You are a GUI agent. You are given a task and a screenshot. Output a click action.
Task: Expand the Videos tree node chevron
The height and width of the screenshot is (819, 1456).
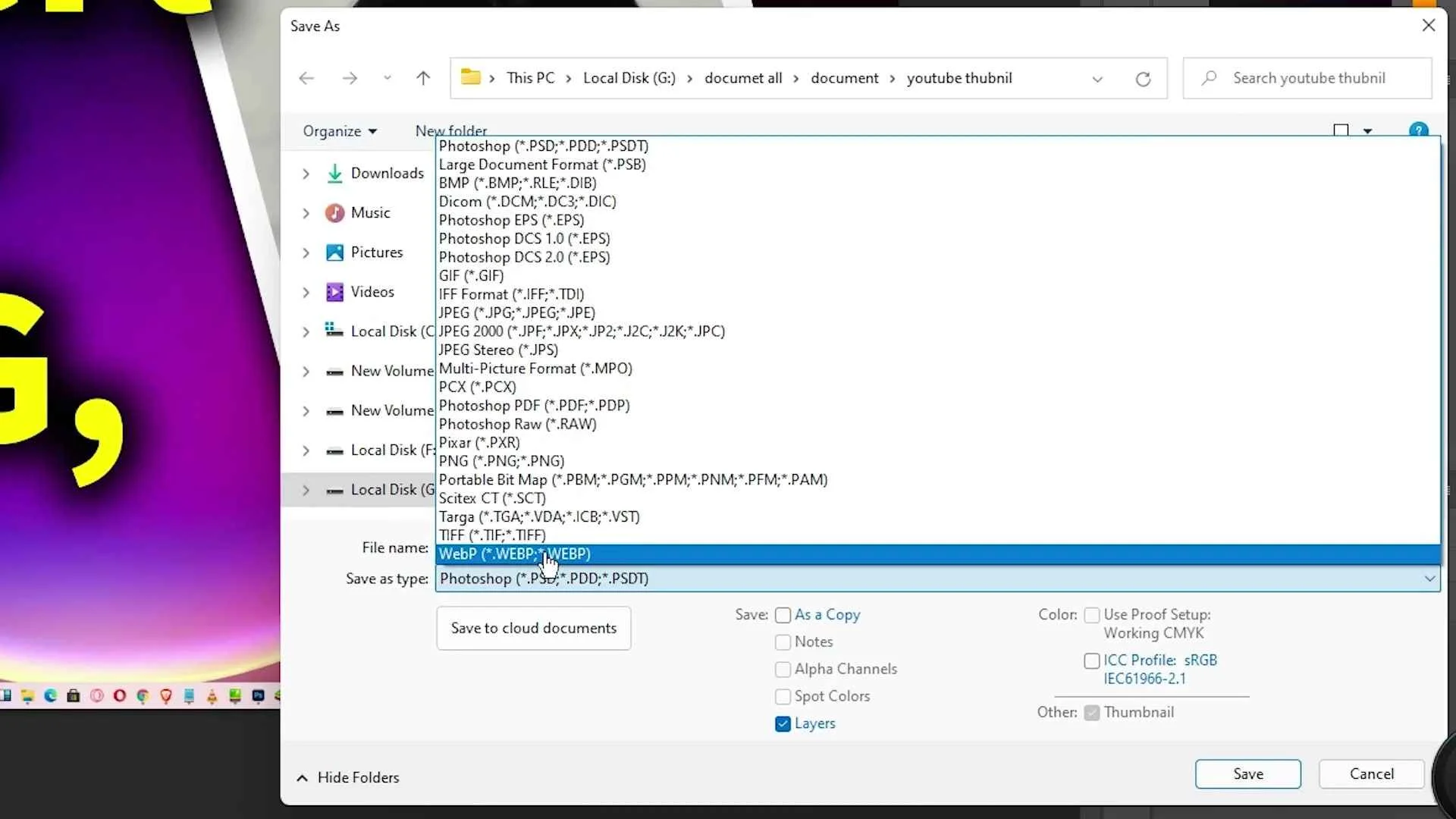(x=306, y=292)
